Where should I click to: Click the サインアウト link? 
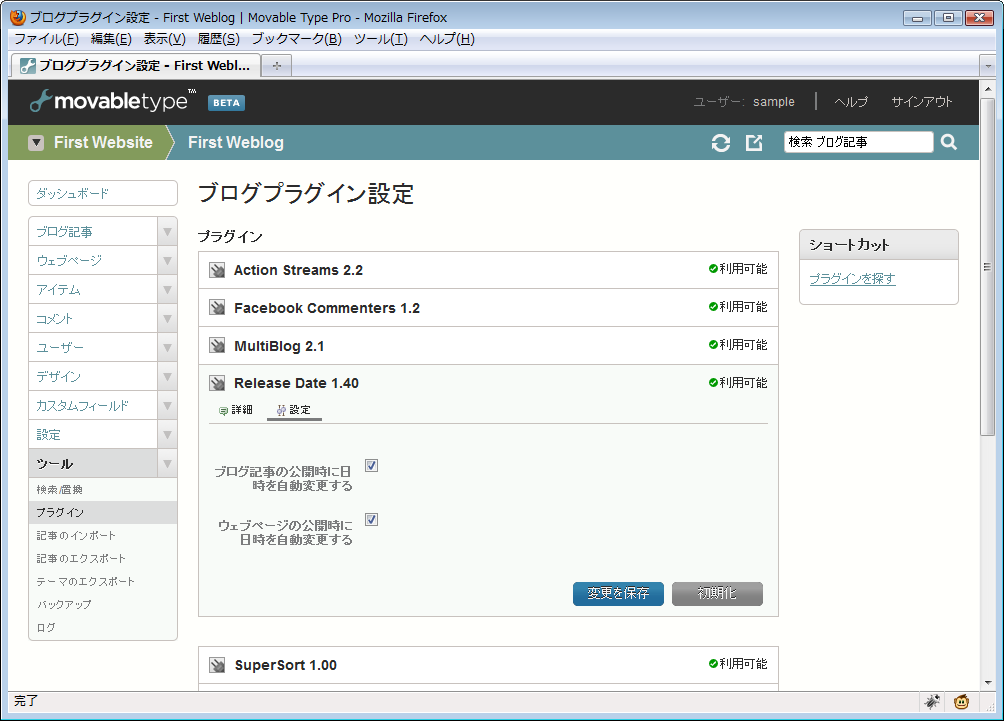922,102
